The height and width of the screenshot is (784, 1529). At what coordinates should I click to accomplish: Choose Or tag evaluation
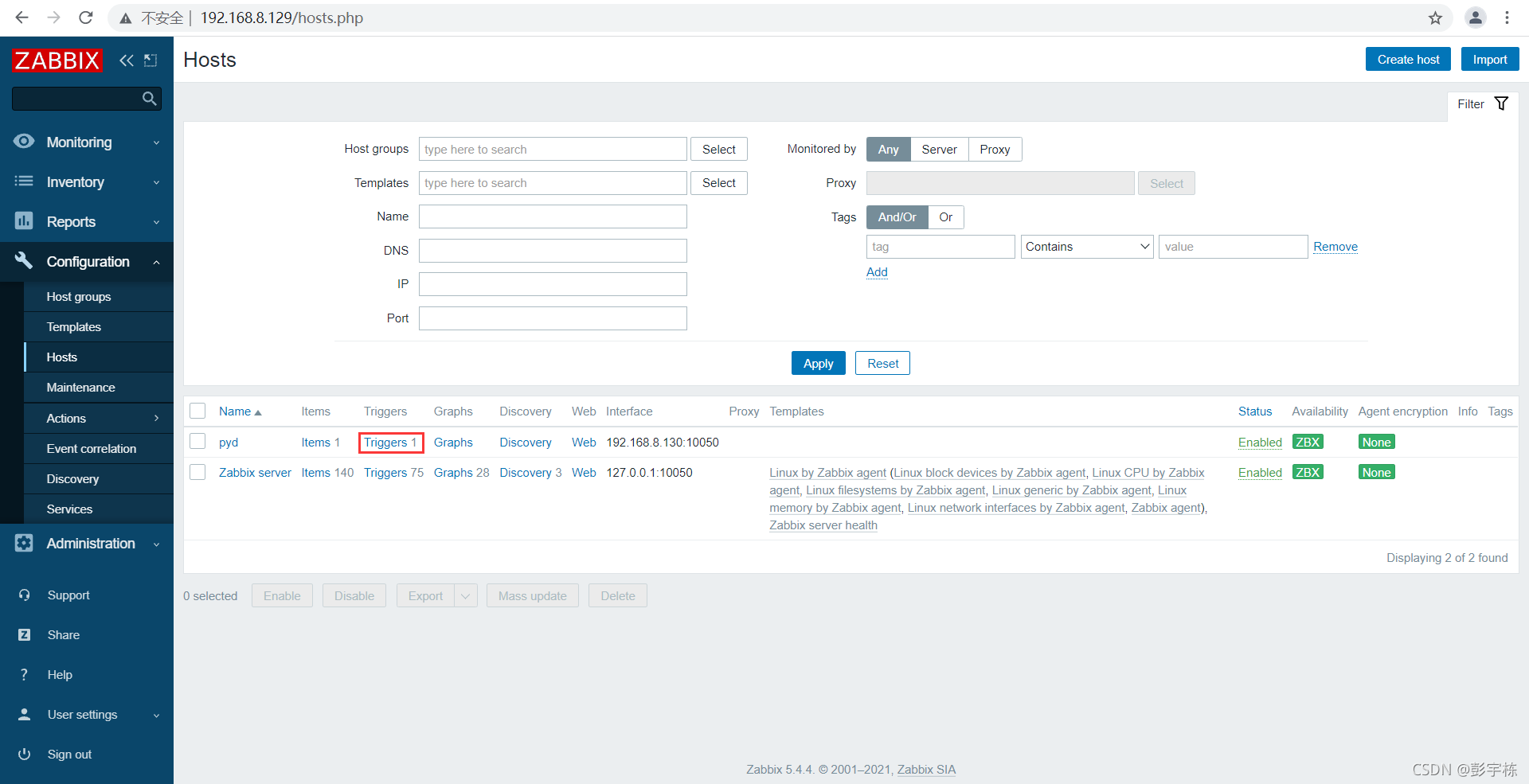(x=946, y=216)
